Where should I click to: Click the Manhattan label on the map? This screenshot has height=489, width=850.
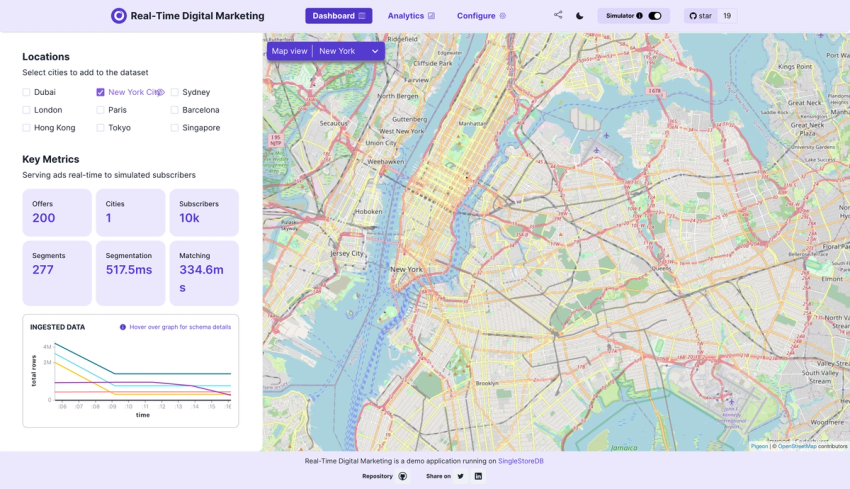[x=472, y=123]
